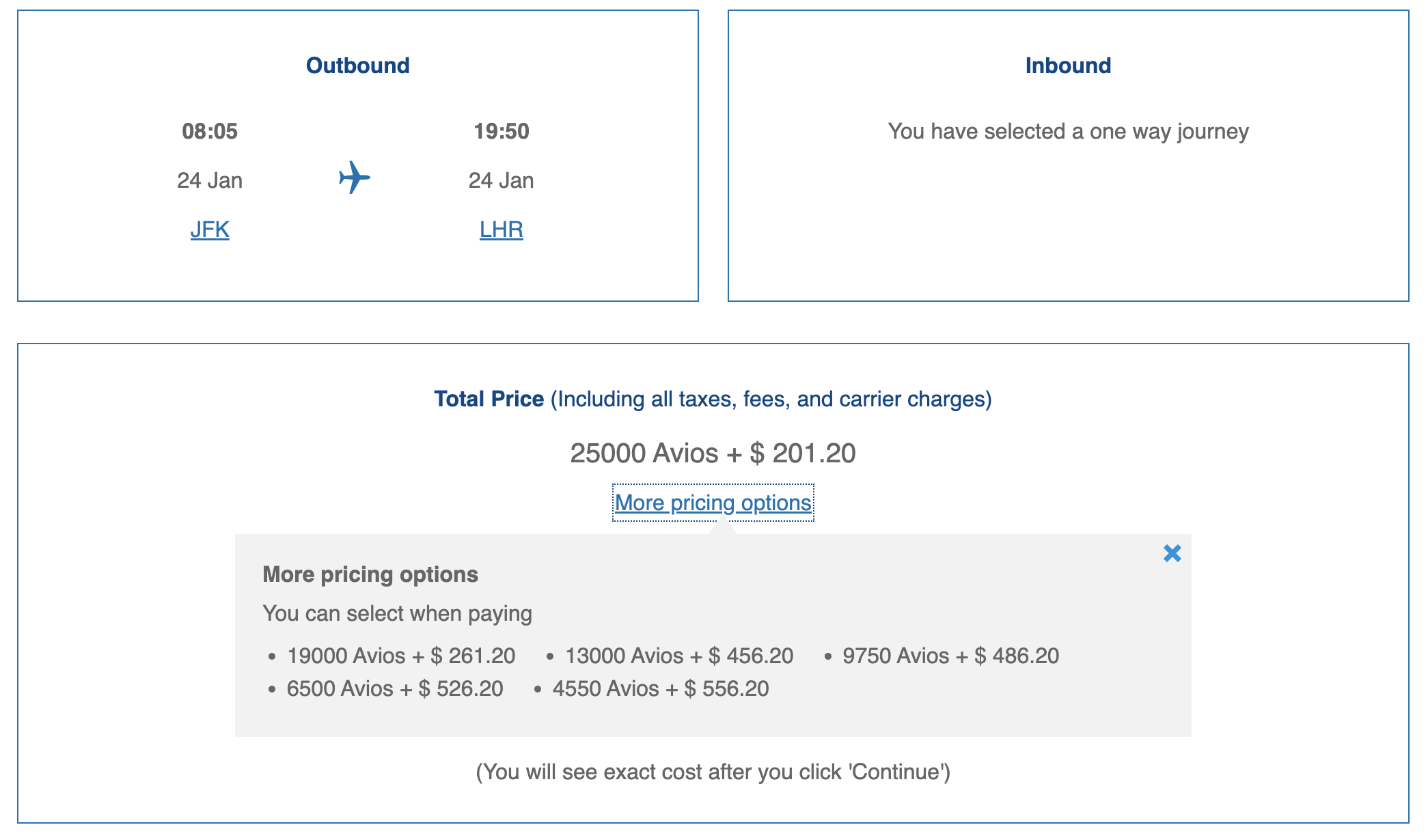Click the departure time 08:05
Image resolution: width=1428 pixels, height=840 pixels.
pyautogui.click(x=209, y=131)
